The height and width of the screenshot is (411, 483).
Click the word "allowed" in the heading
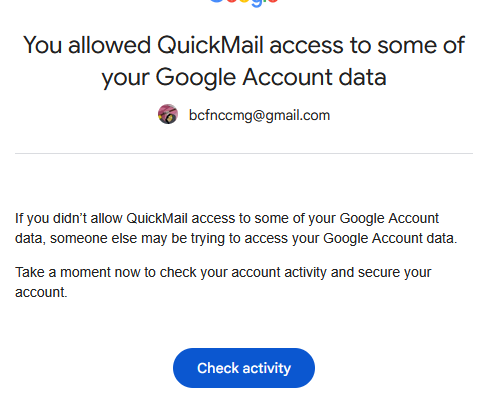tap(110, 45)
